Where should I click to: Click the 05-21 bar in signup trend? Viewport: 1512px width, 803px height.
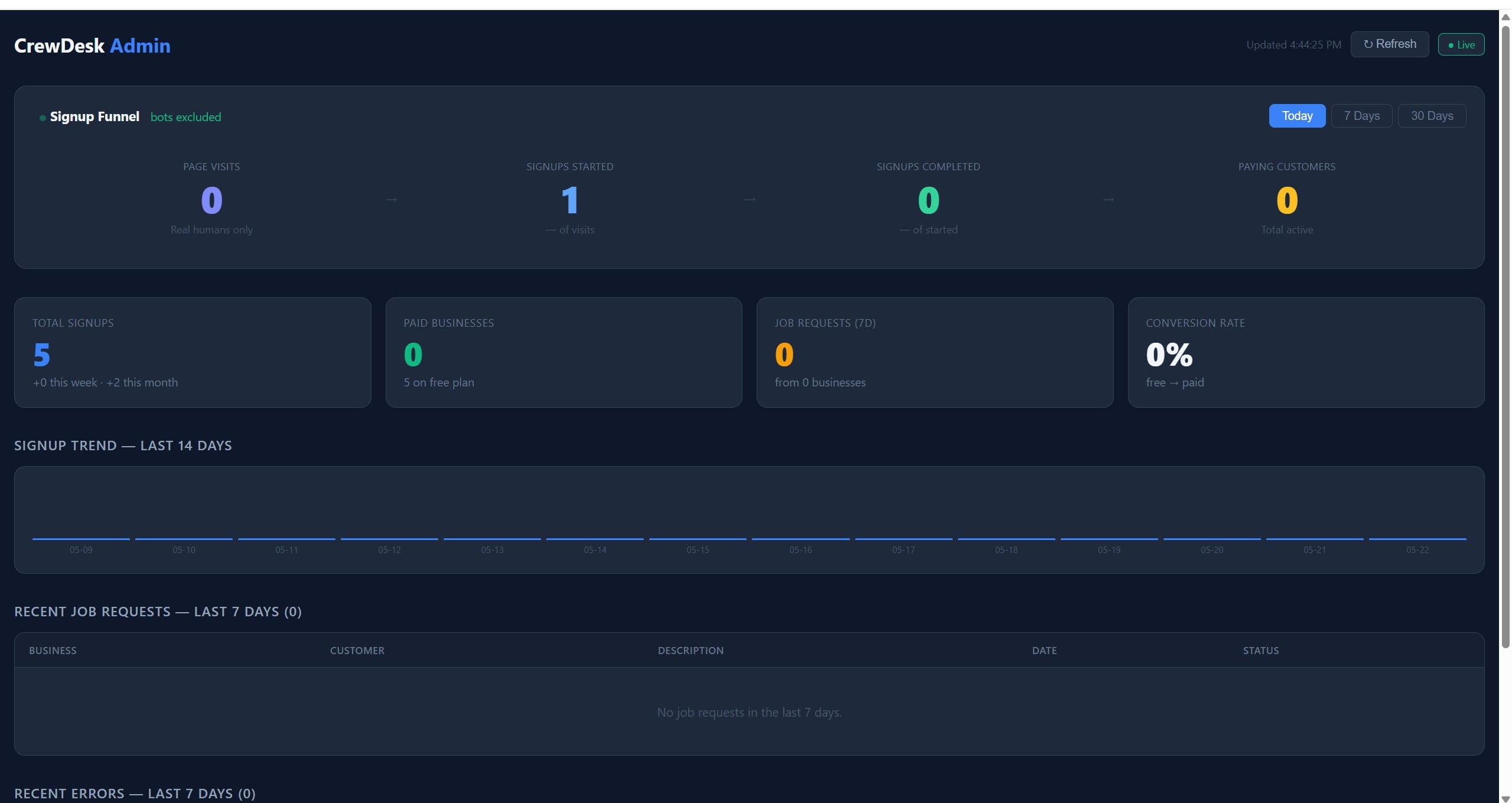[1315, 539]
